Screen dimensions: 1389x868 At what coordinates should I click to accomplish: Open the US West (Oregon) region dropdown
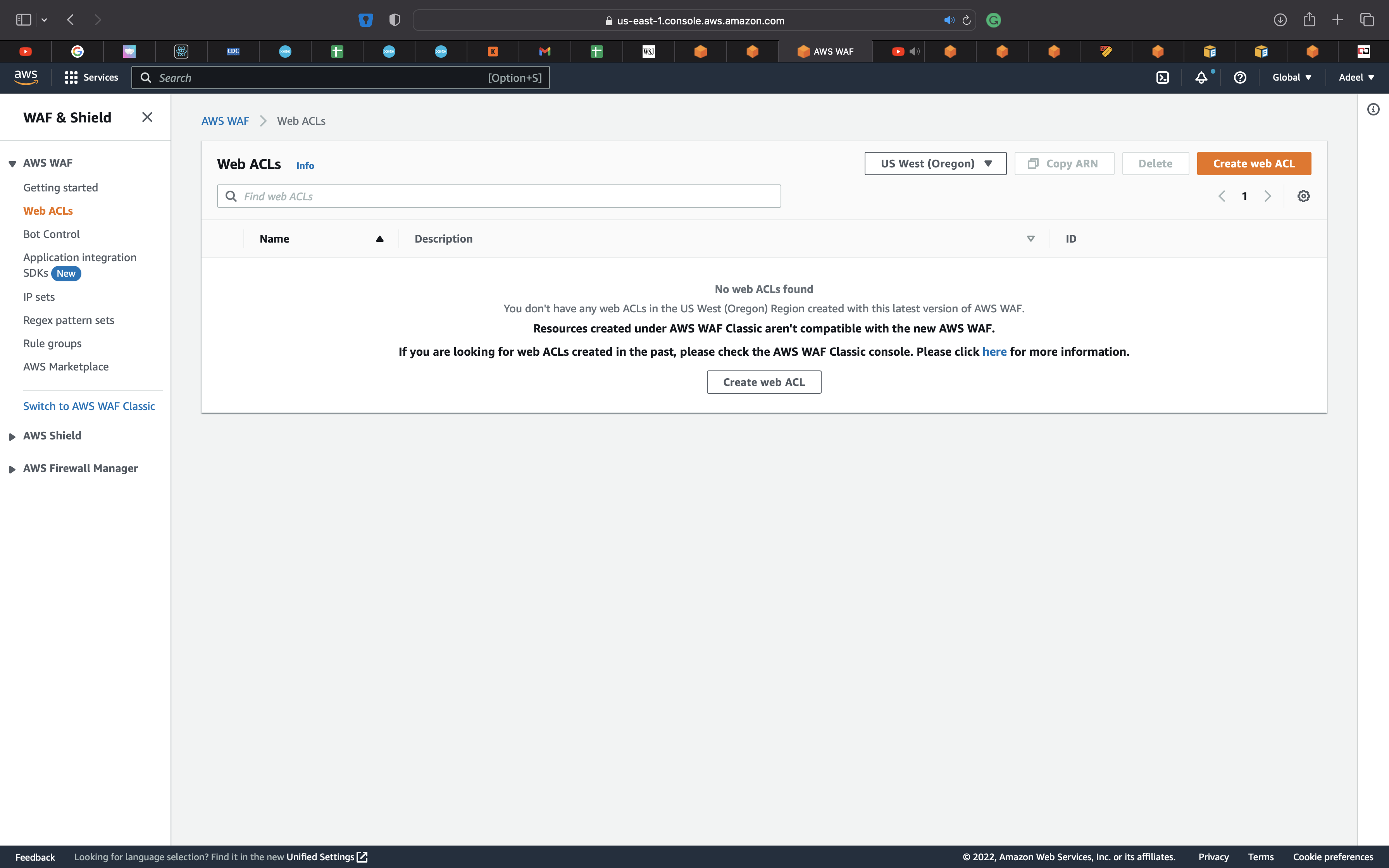pos(935,164)
